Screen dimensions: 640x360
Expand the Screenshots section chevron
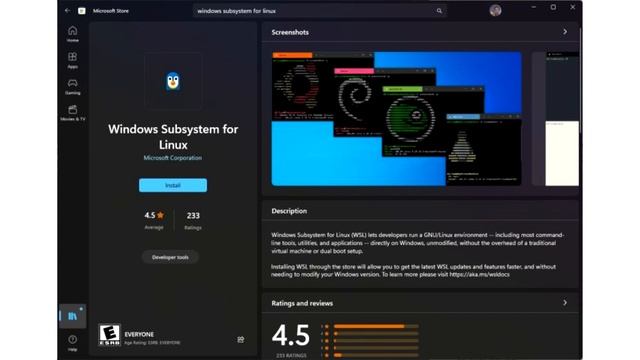tap(565, 32)
